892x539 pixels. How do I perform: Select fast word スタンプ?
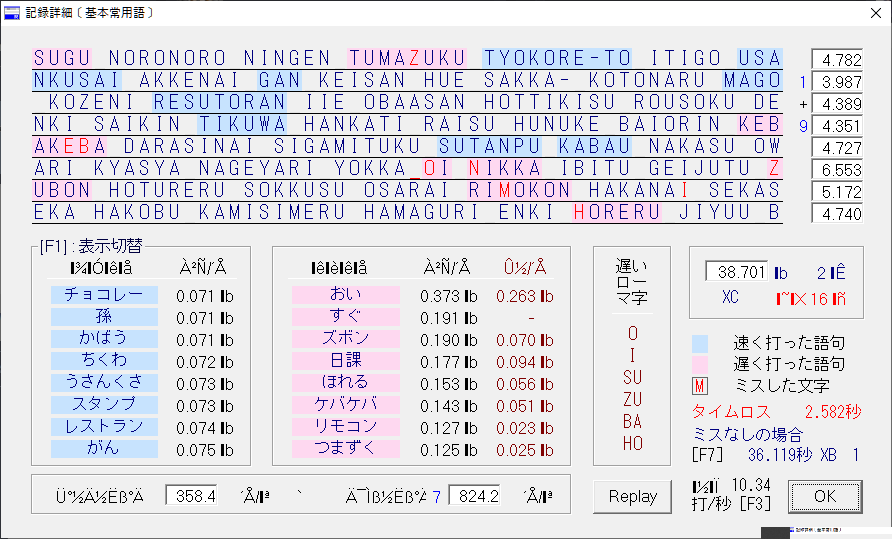(104, 404)
